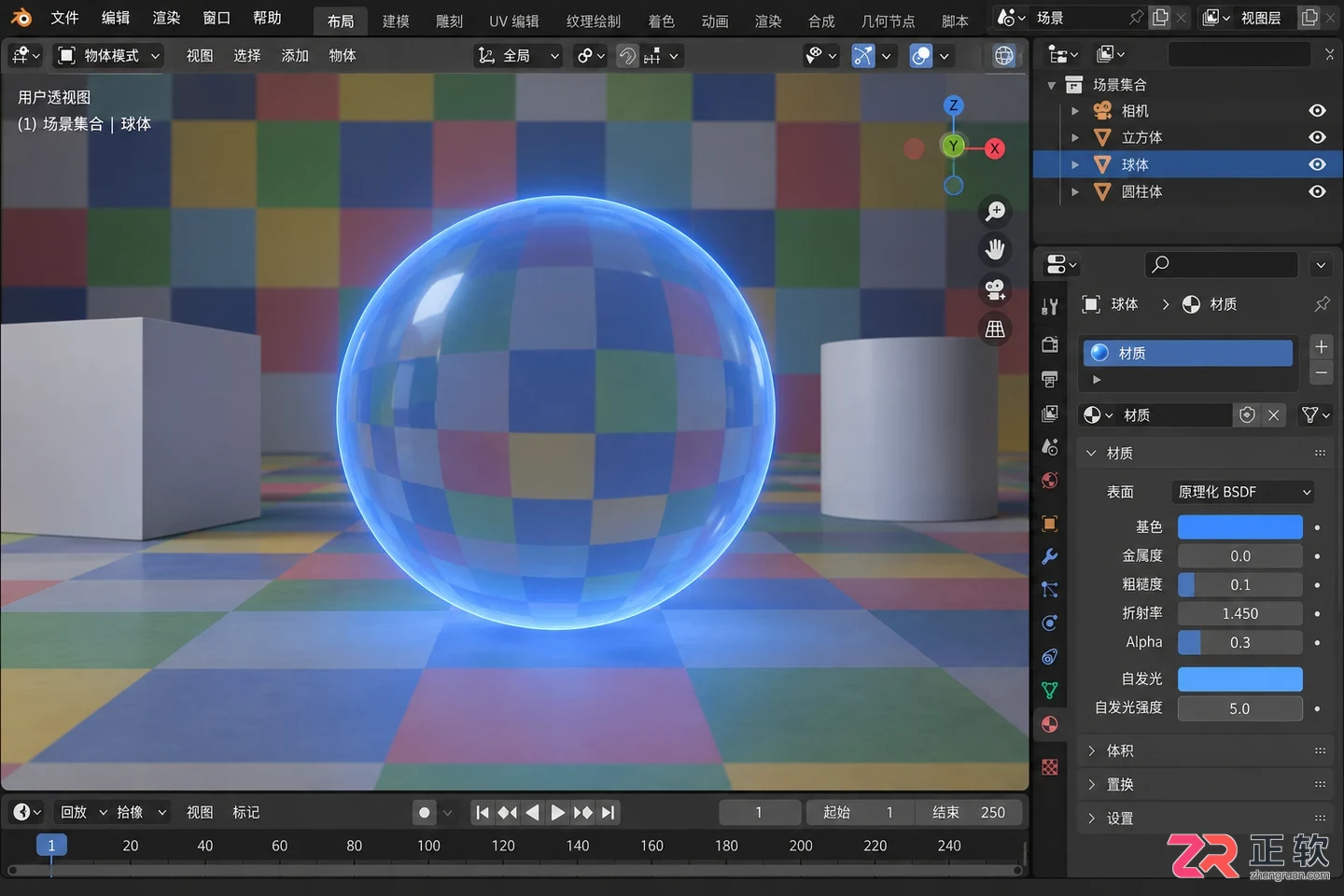Toggle snapping magnet button
1344x896 pixels.
[x=627, y=56]
